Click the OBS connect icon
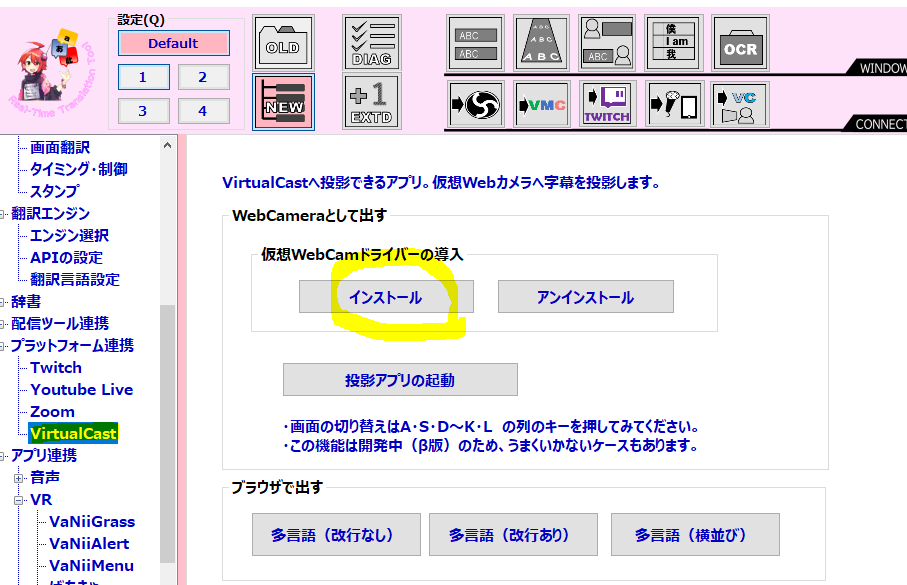This screenshot has height=585, width=907. click(476, 104)
